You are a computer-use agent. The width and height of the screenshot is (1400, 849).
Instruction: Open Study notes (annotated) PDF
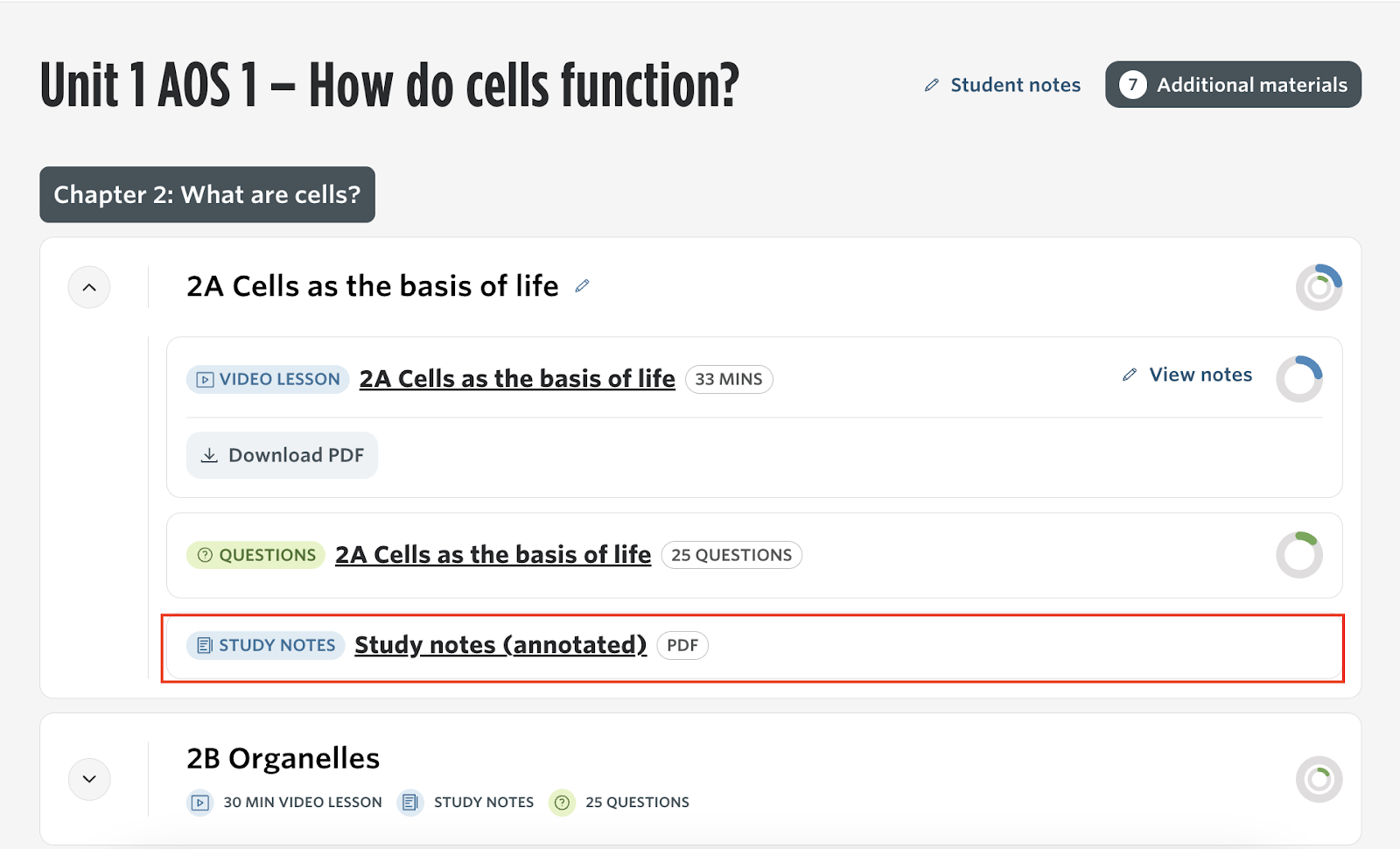click(x=500, y=645)
